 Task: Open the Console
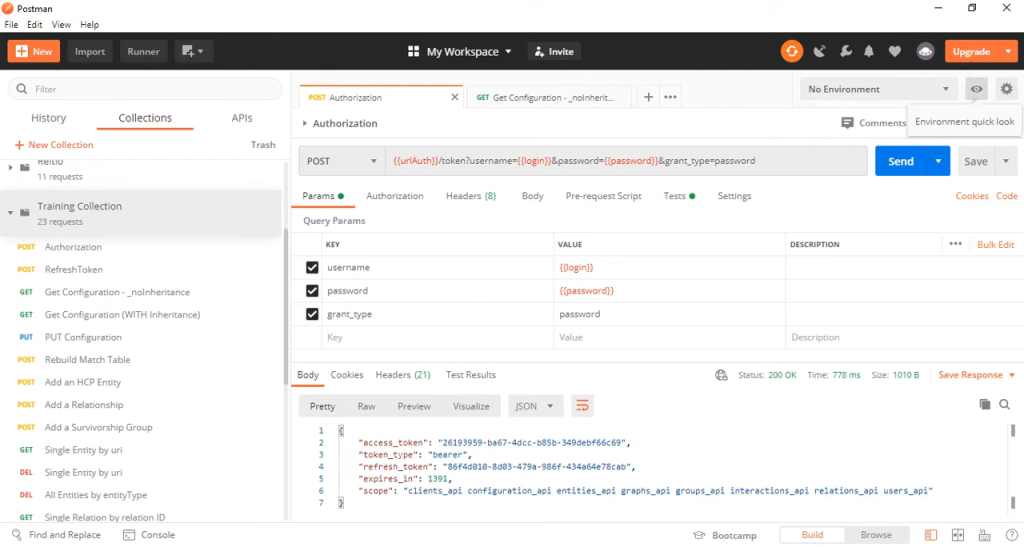[x=150, y=535]
